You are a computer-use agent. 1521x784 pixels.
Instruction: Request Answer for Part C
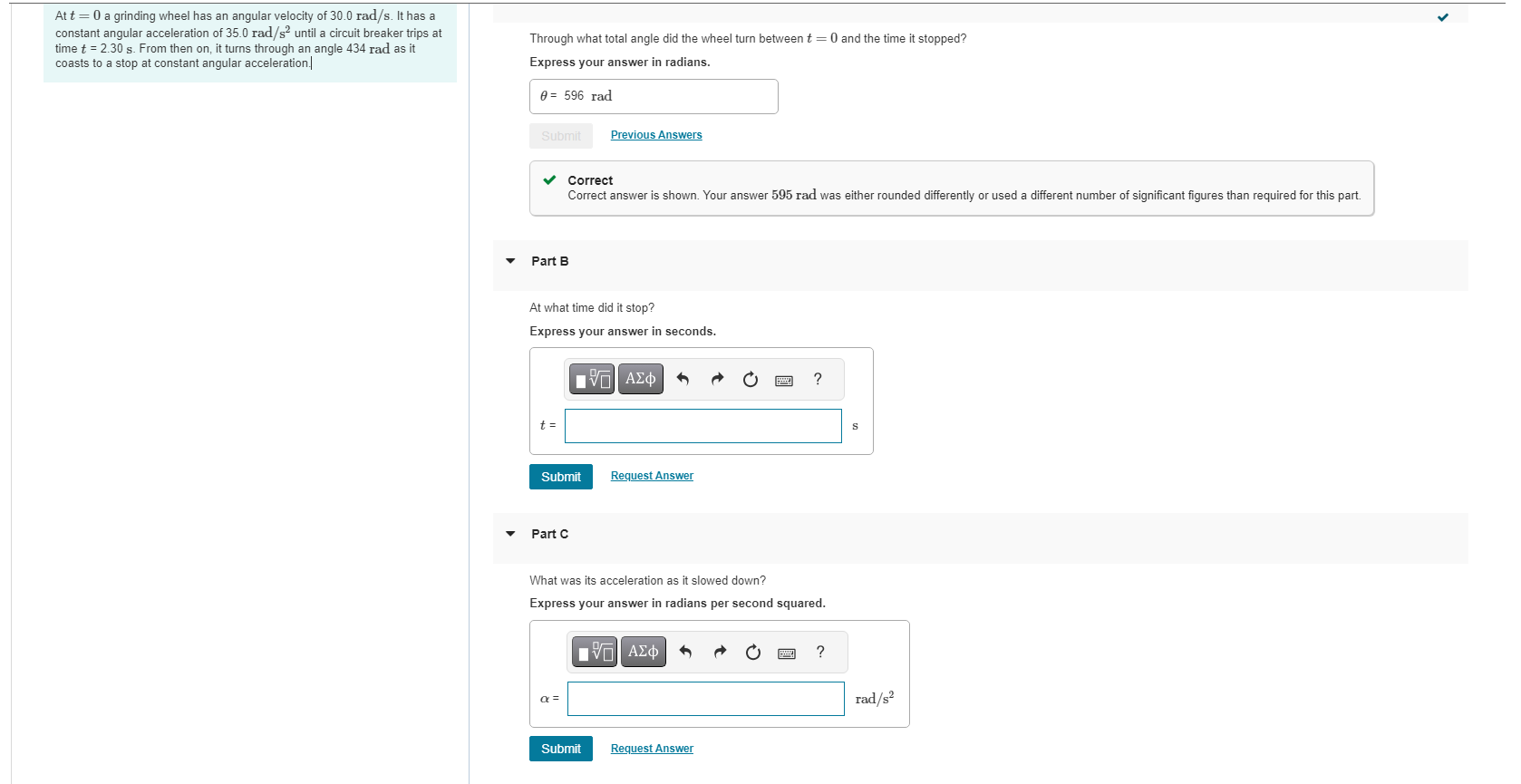(651, 748)
